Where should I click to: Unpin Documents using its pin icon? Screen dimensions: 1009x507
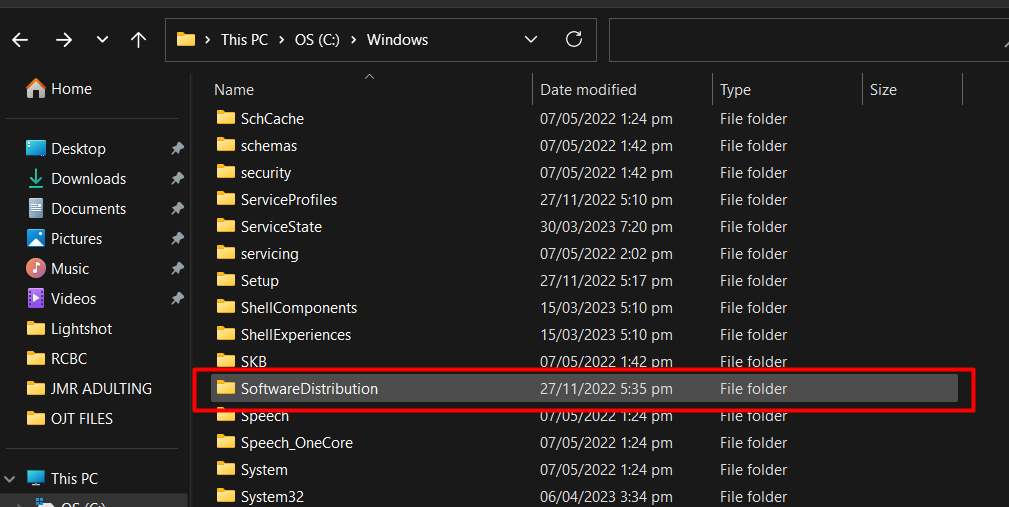[177, 209]
